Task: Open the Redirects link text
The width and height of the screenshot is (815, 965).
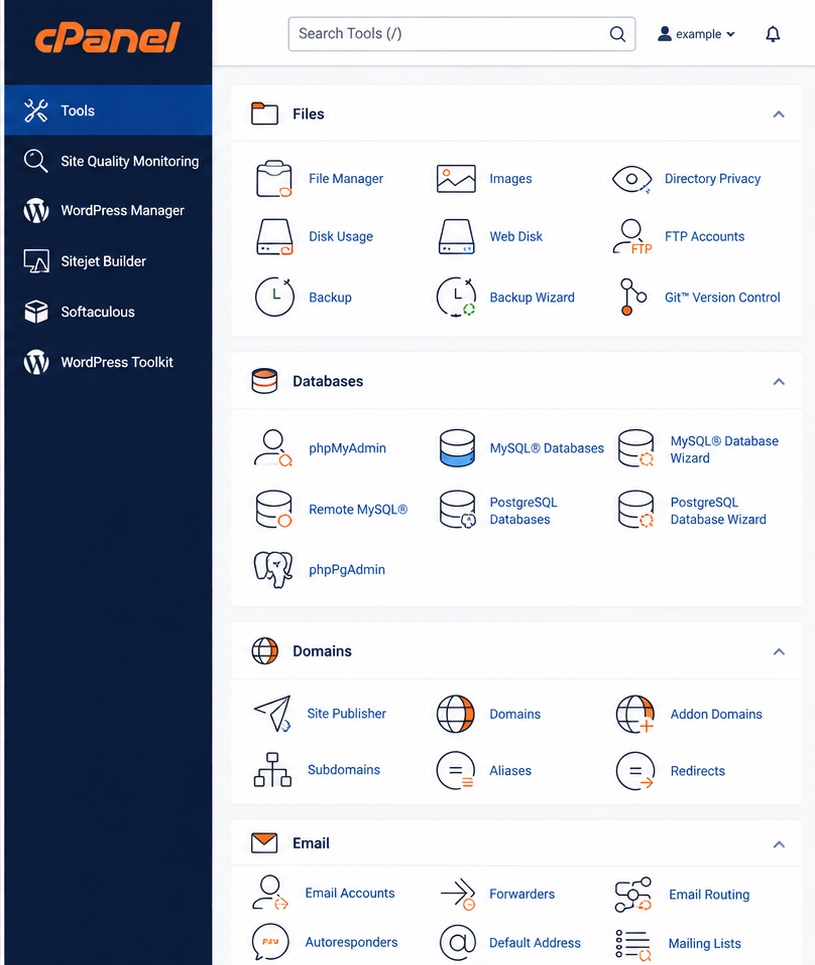Action: (x=697, y=771)
